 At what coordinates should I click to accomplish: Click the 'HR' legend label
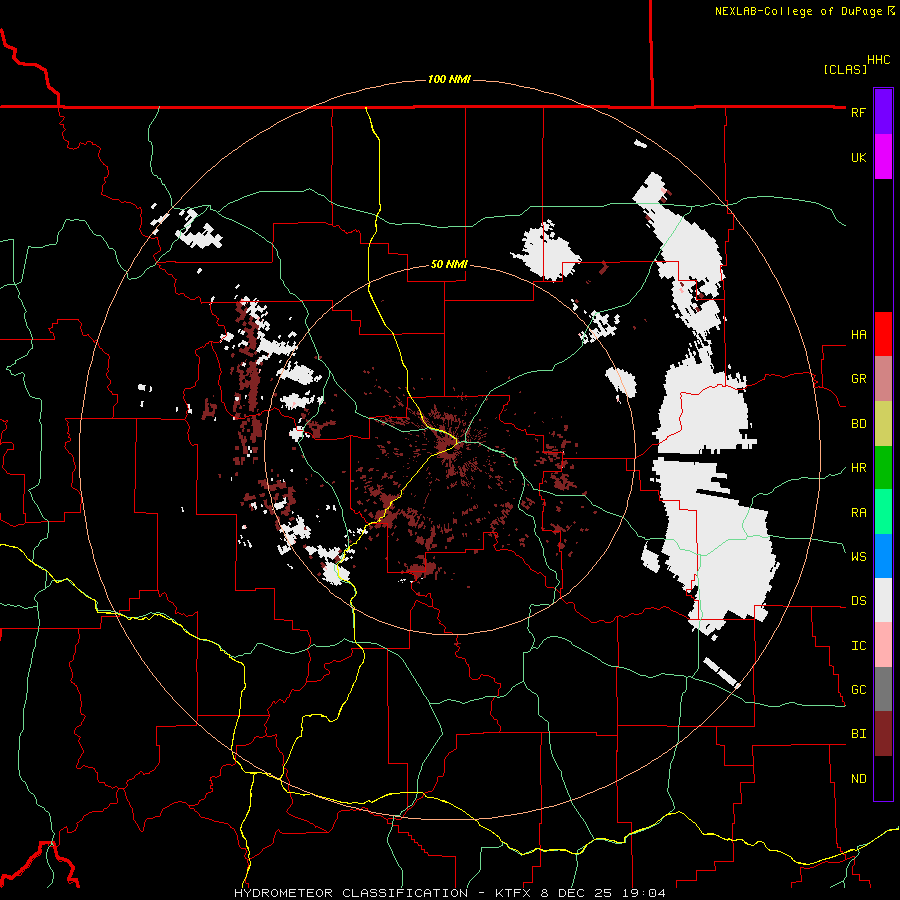click(858, 468)
